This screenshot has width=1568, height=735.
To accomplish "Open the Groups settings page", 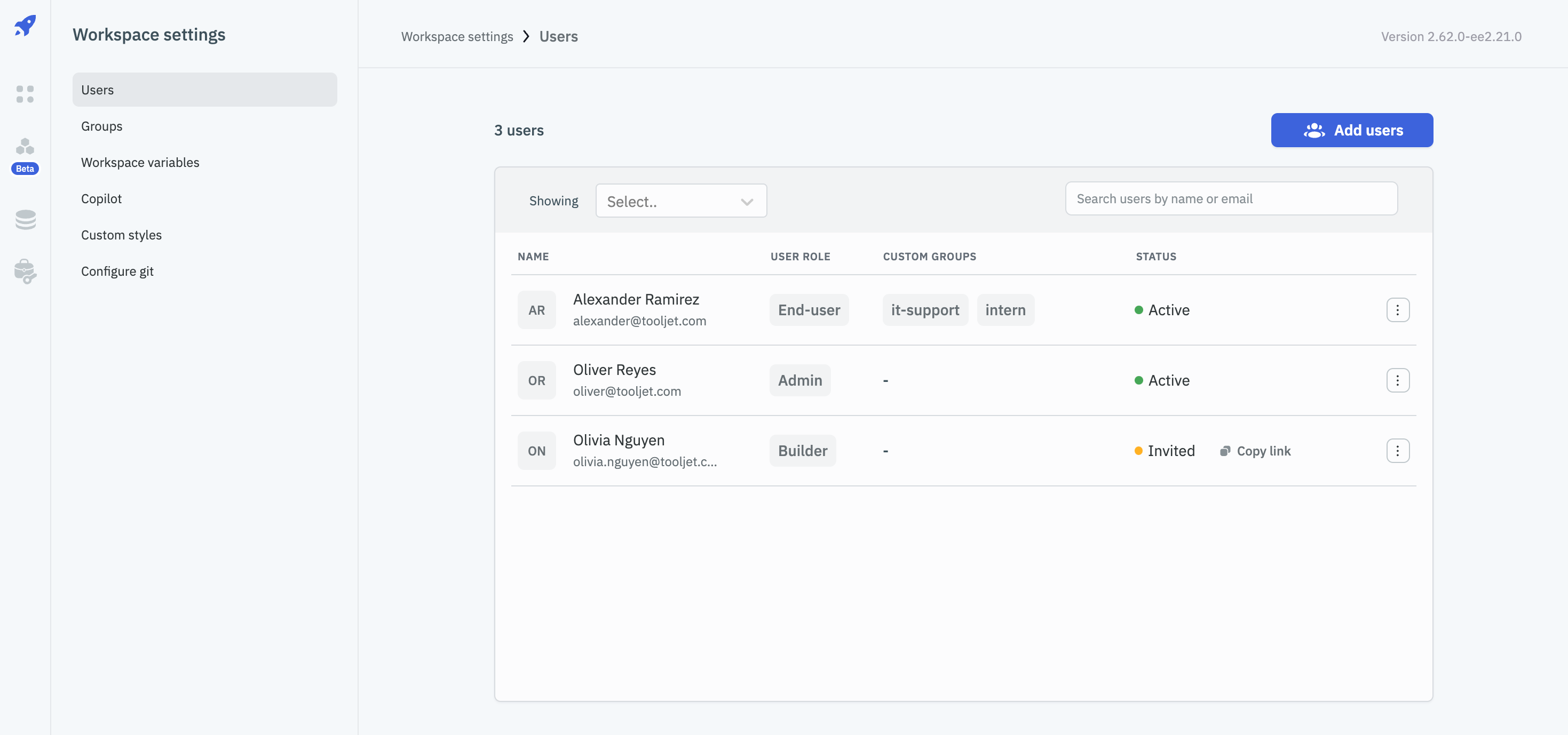I will click(x=101, y=125).
